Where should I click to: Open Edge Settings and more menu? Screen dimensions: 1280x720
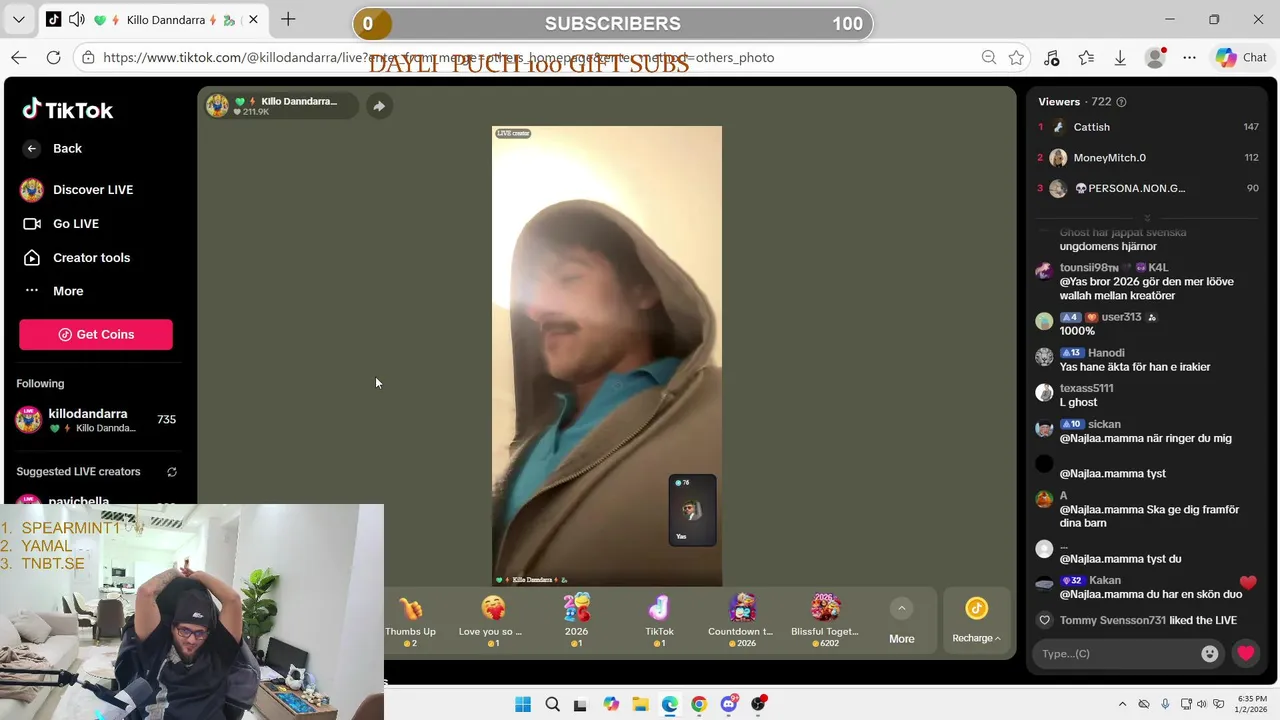(x=1189, y=58)
